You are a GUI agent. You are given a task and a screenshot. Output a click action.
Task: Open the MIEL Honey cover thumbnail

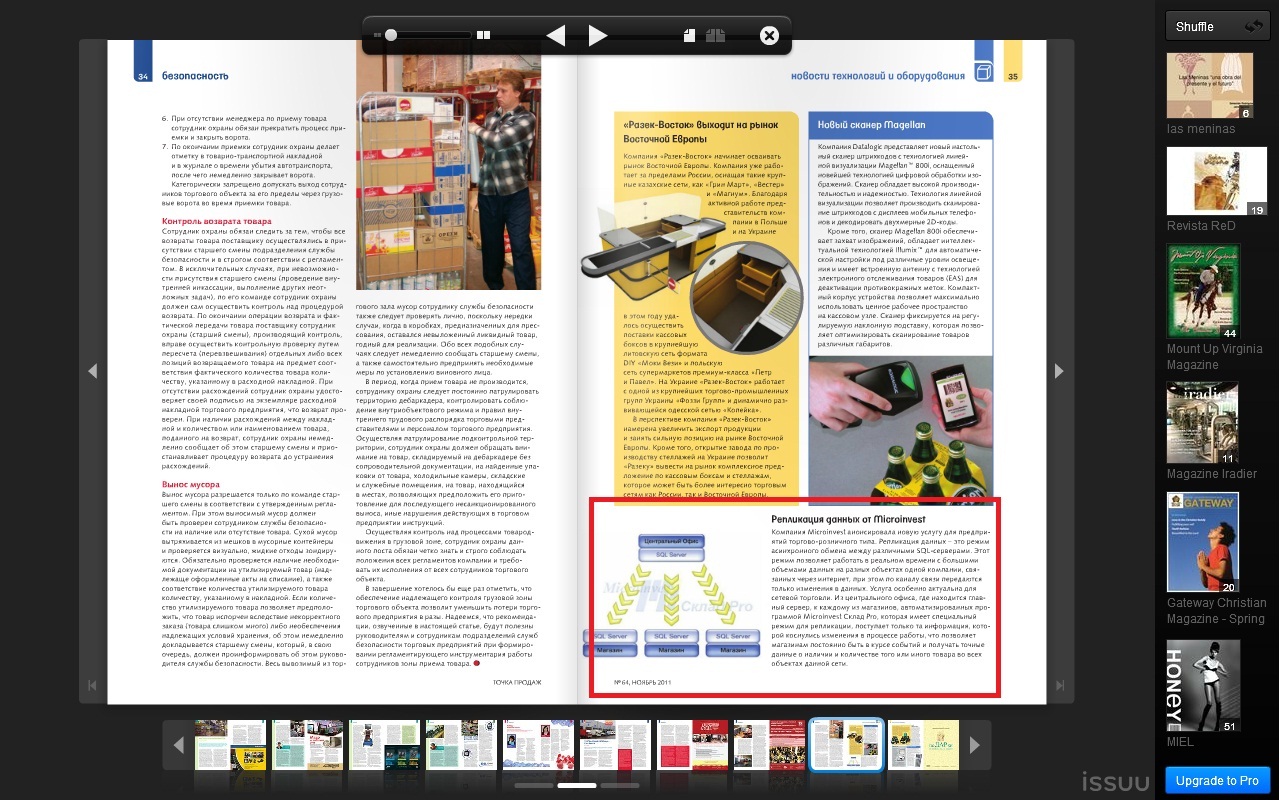1204,686
